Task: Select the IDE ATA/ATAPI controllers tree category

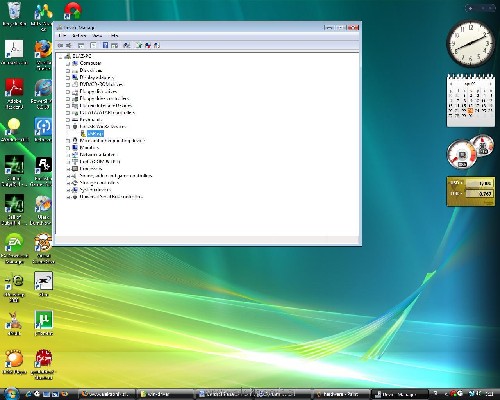Action: click(x=107, y=113)
